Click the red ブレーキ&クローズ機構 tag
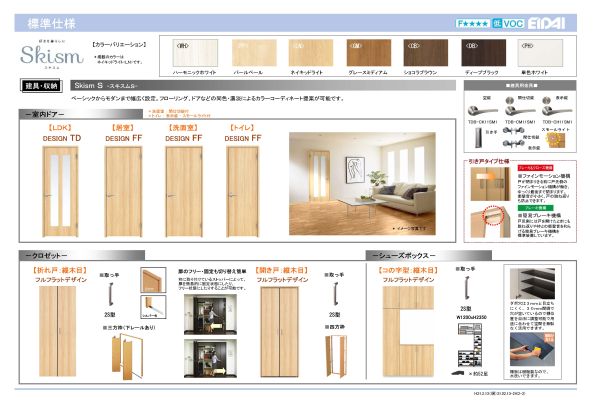 coord(535,168)
